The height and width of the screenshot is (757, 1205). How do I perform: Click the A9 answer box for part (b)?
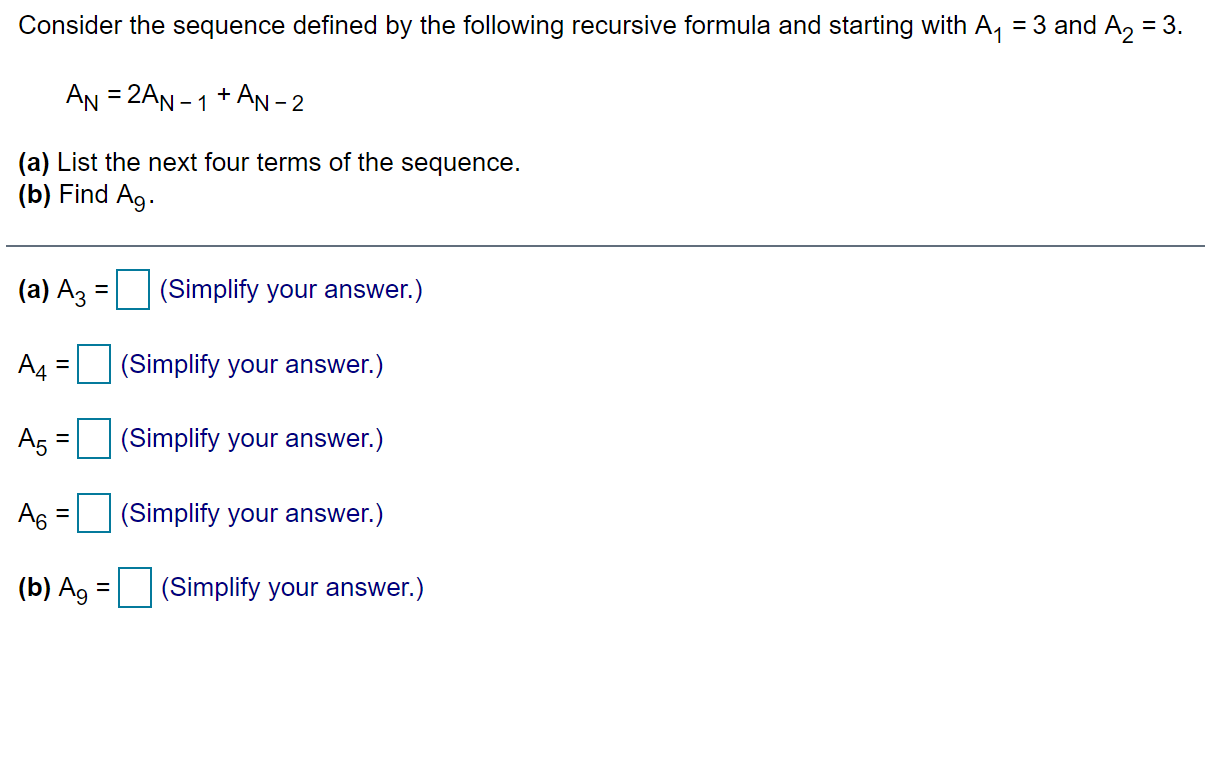(x=133, y=589)
